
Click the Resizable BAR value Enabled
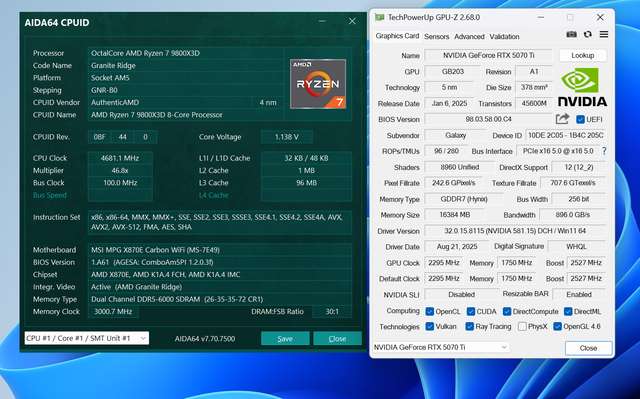[x=579, y=294]
